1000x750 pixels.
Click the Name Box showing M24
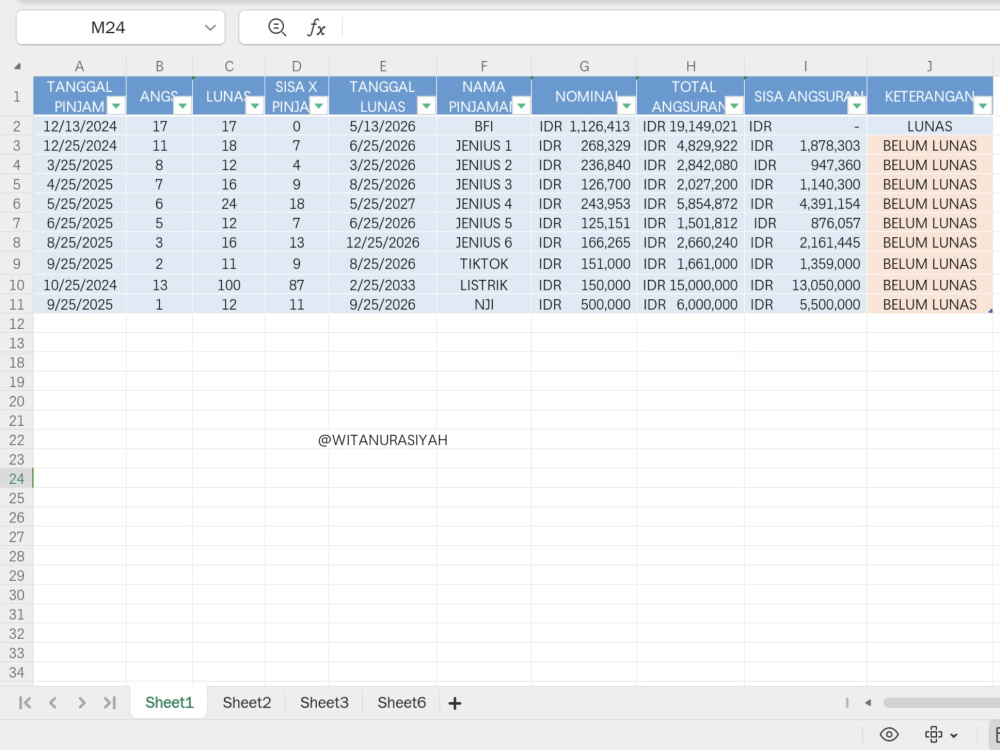(x=121, y=27)
